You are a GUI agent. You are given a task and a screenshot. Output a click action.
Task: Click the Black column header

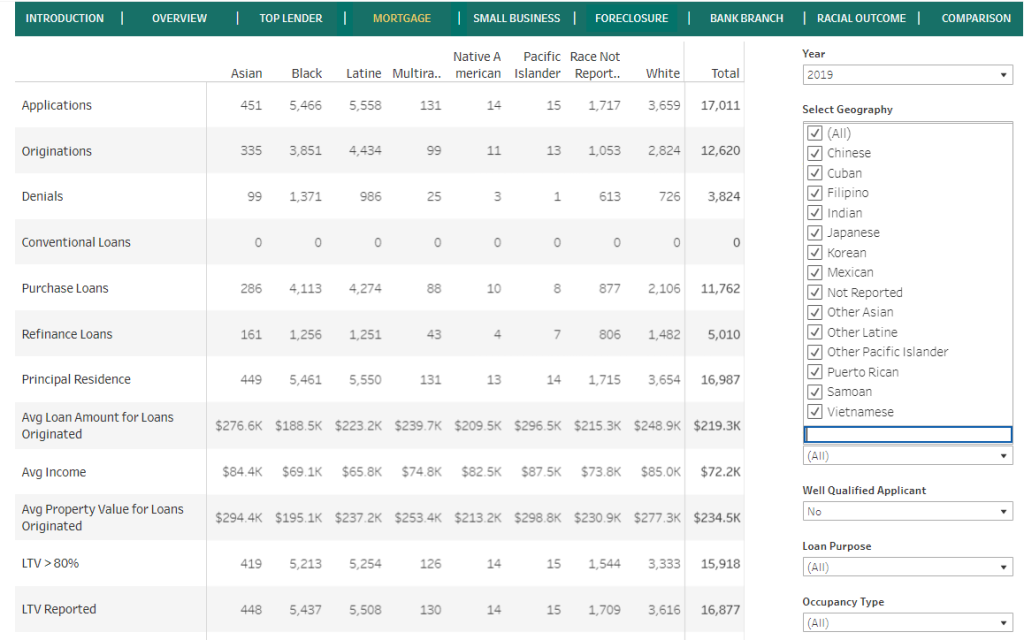[x=306, y=73]
